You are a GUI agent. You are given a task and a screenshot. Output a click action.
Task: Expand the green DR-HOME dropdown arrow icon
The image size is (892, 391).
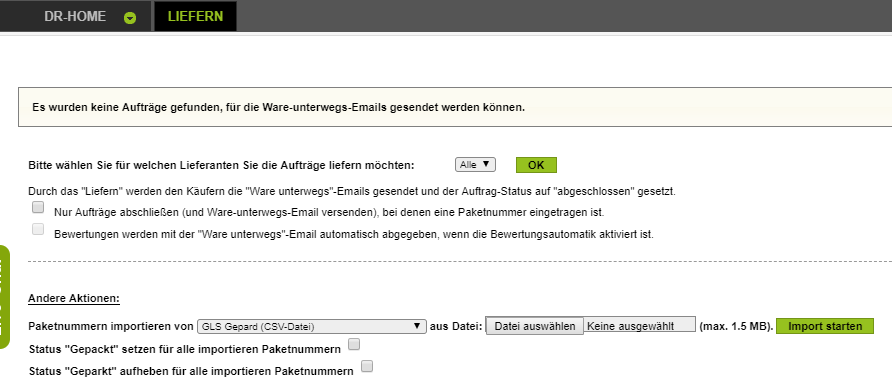130,18
